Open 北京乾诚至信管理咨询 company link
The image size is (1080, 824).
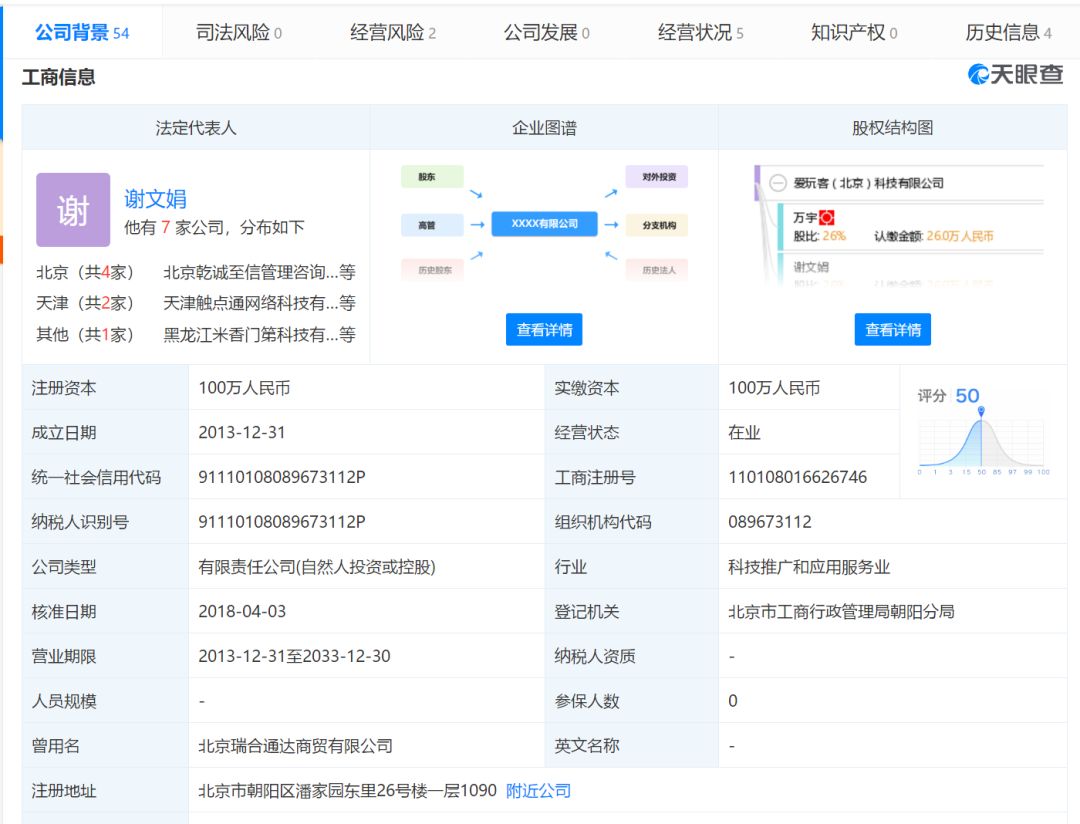(258, 272)
